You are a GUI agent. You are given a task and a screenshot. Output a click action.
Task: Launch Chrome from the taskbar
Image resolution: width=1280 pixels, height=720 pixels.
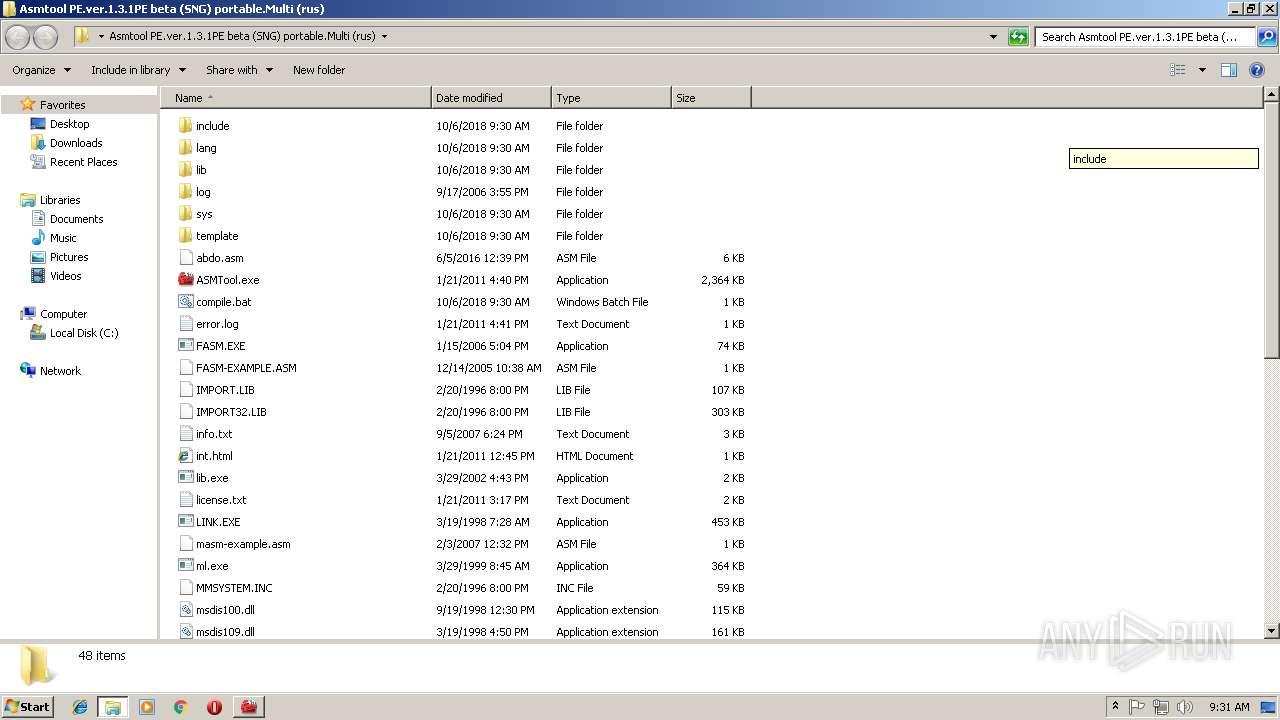tap(180, 707)
